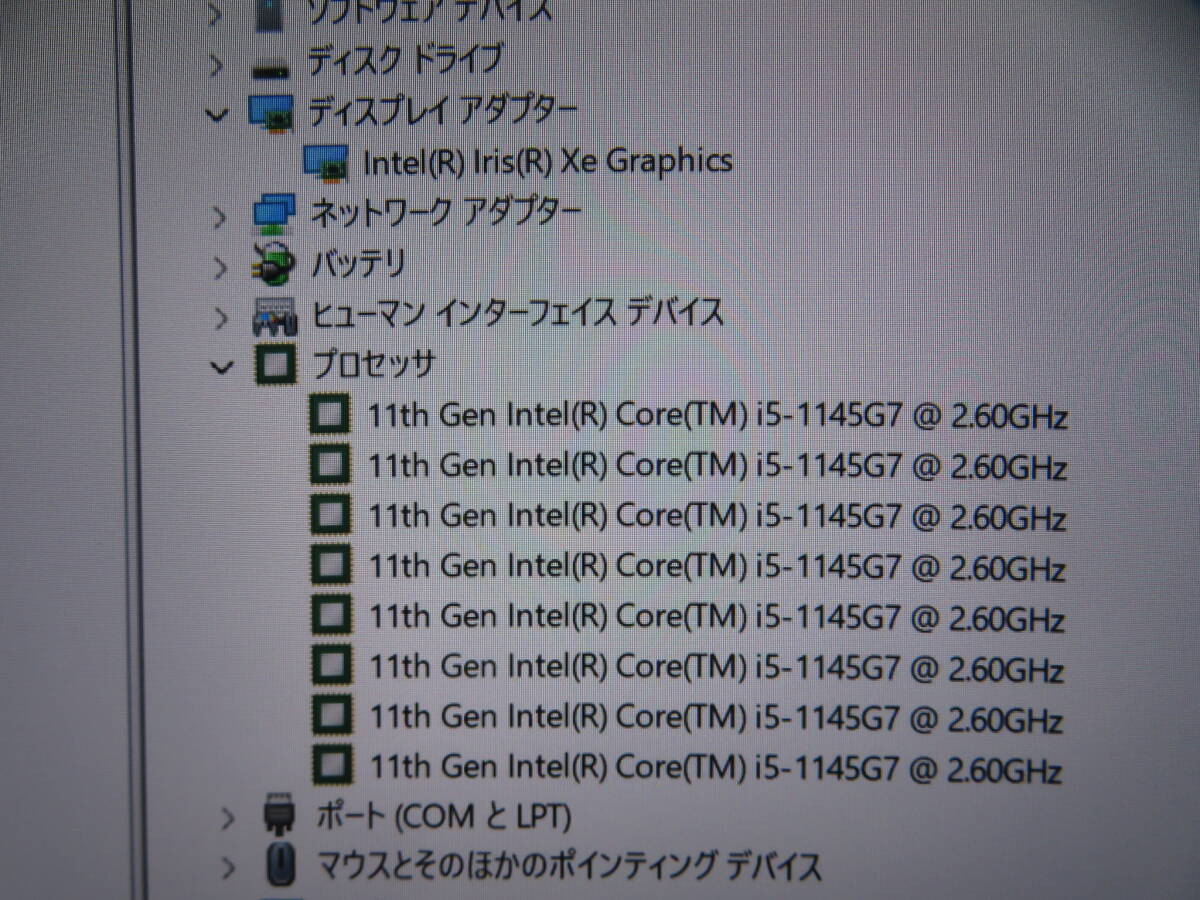Expand the ディスク ドライブ category
Image resolution: width=1200 pixels, height=900 pixels.
click(x=217, y=67)
